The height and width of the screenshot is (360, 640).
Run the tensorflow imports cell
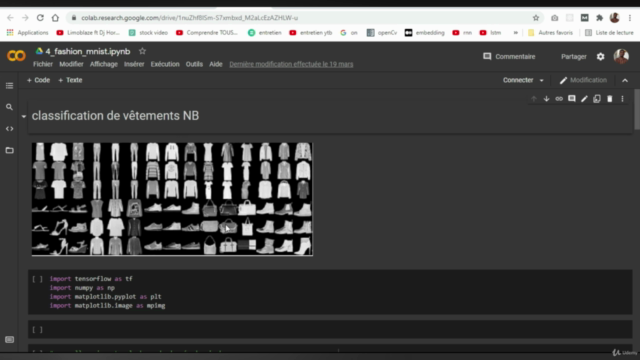click(37, 279)
